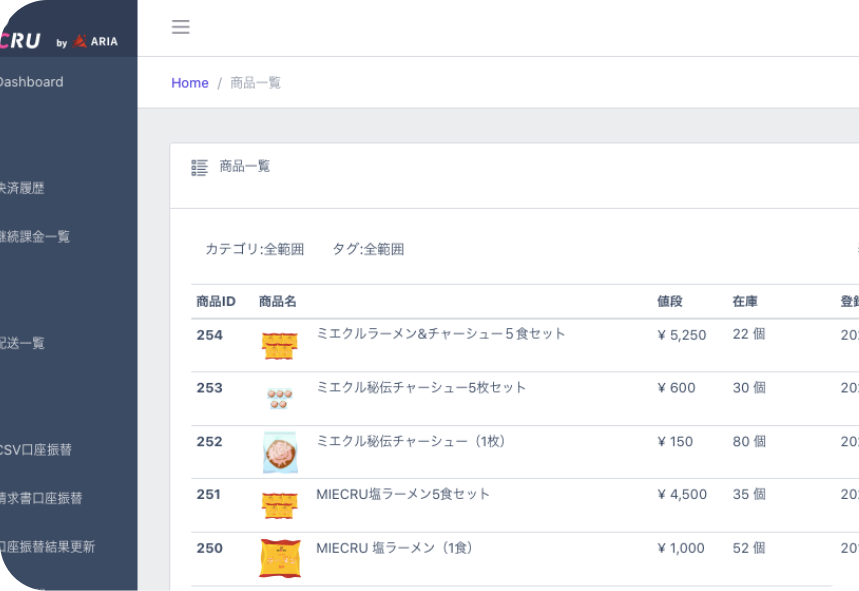Click the 商品一覧 list icon in card header
Viewport: 859px width, 591px height.
[199, 168]
